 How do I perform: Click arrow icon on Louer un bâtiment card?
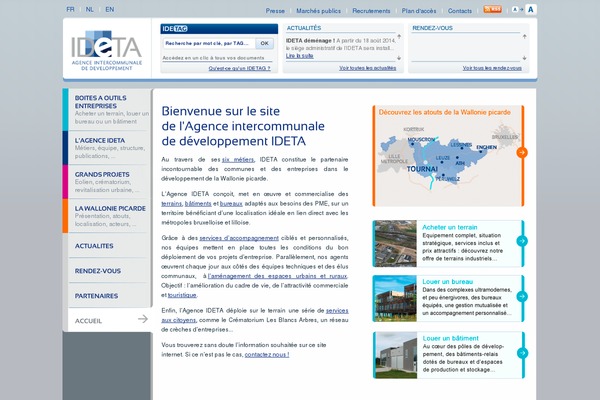click(x=522, y=353)
